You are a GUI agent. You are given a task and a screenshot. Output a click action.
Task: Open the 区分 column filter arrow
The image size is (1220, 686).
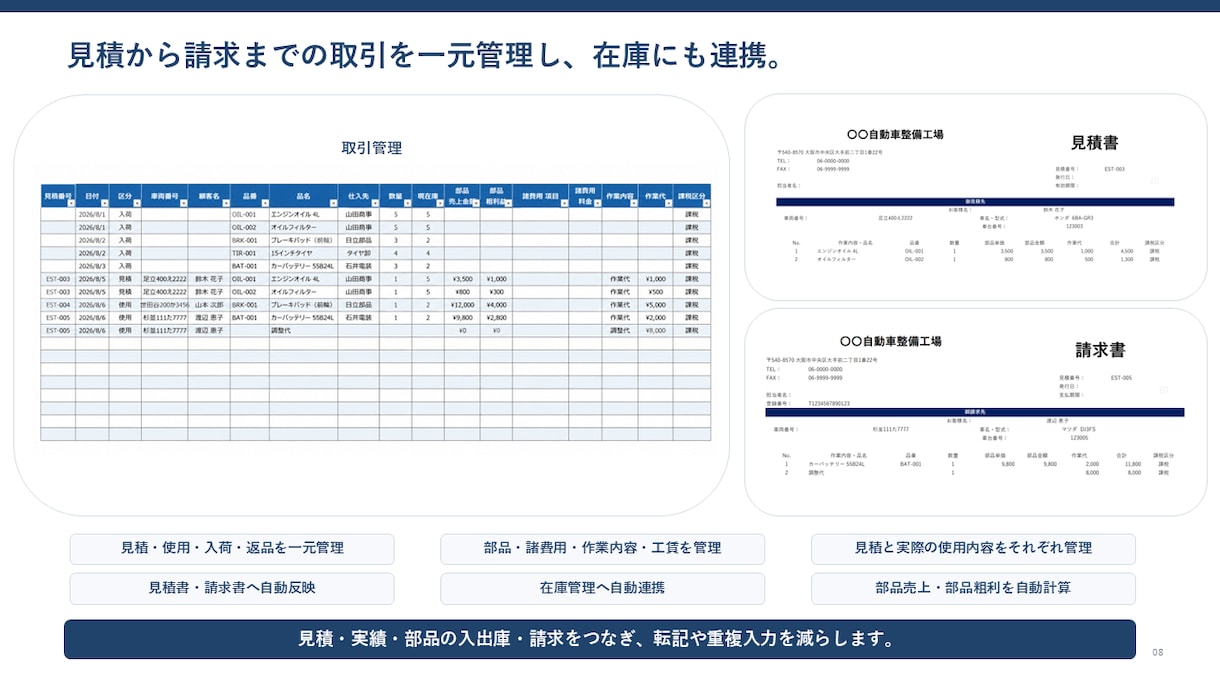tap(136, 203)
